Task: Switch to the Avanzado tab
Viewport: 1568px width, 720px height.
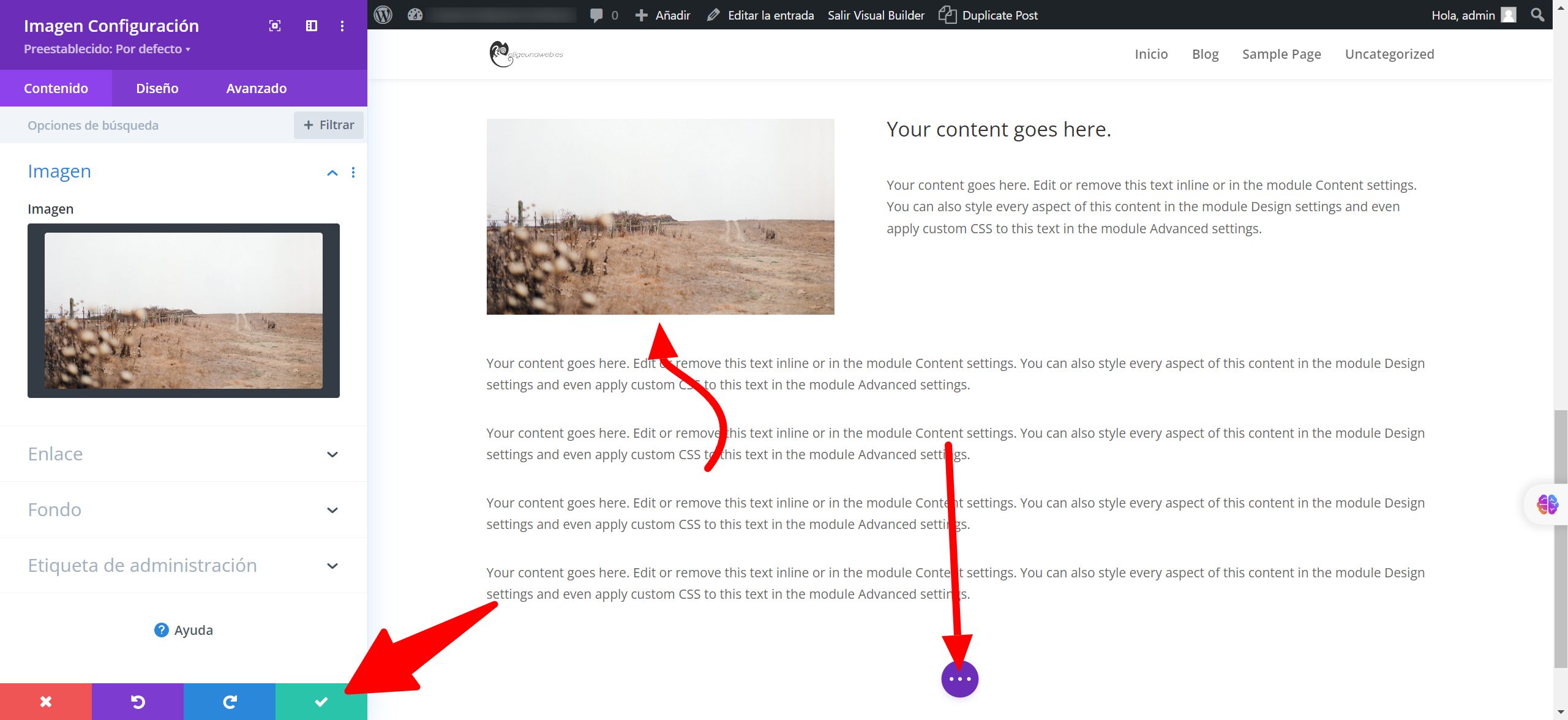Action: [x=257, y=88]
